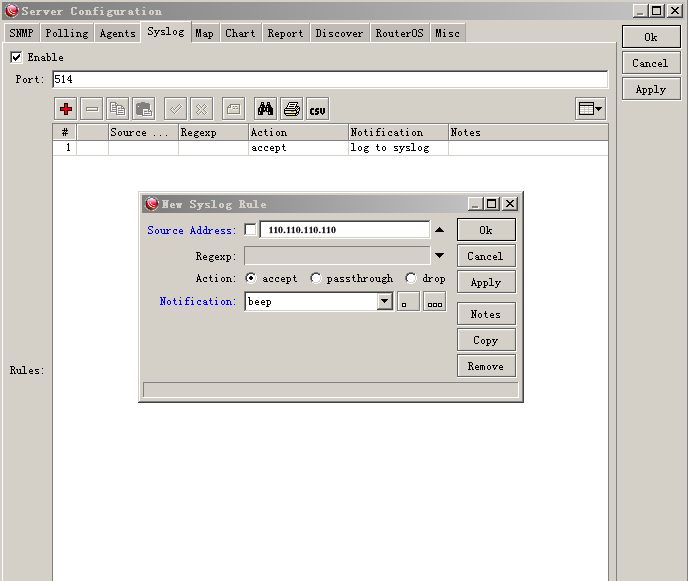Click the Notification combo box showing beep

[318, 301]
